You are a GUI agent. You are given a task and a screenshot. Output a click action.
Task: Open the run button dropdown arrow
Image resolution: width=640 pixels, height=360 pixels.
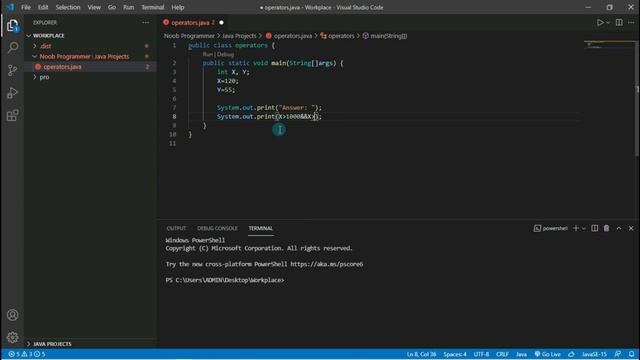tap(608, 23)
